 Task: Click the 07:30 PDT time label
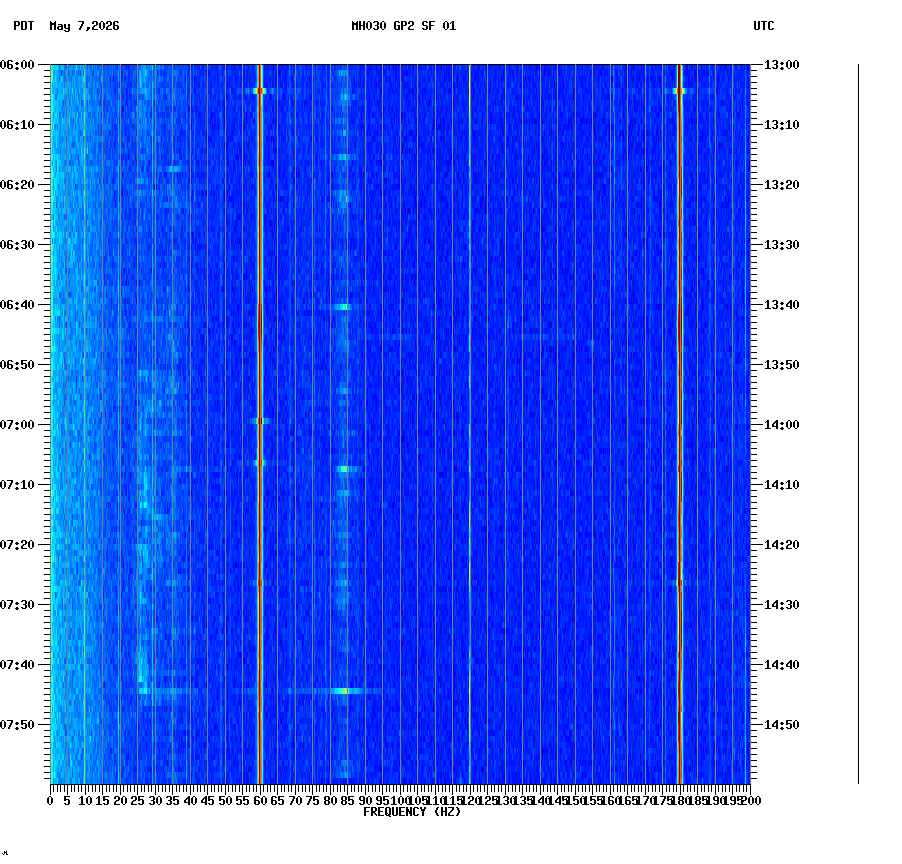pos(17,605)
